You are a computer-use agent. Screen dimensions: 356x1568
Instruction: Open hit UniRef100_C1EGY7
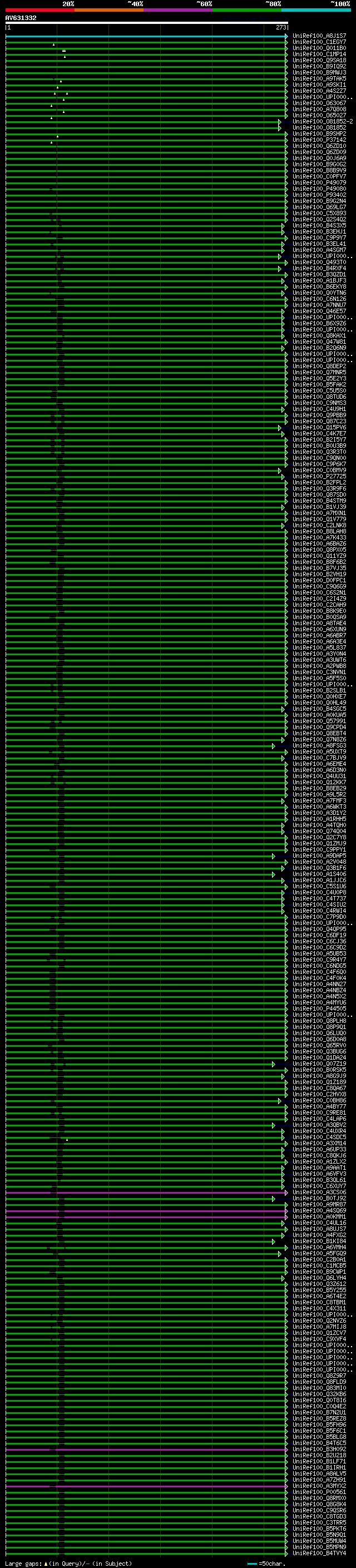(319, 42)
